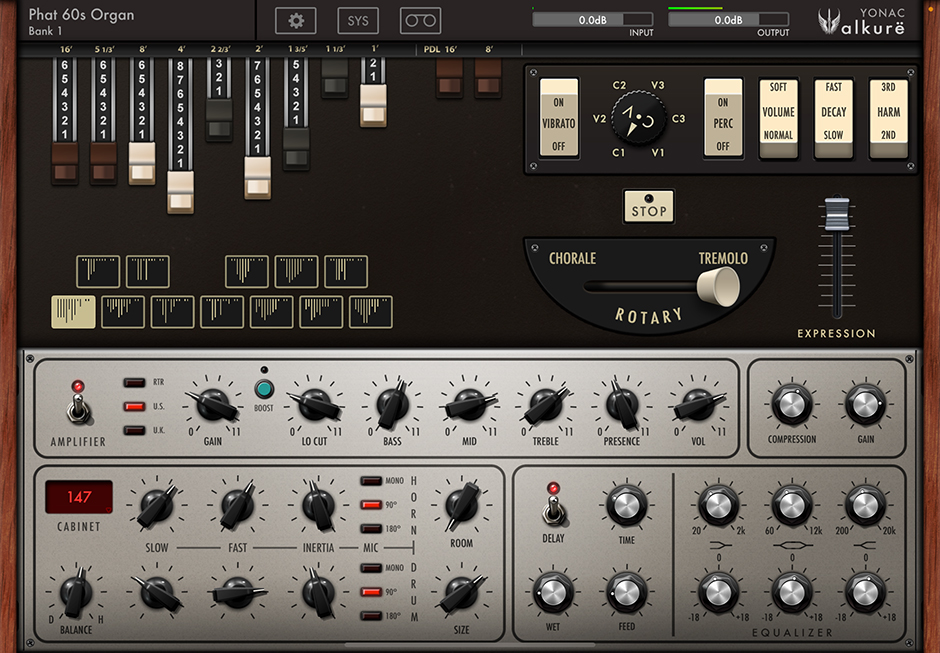The width and height of the screenshot is (940, 653).
Task: Open the tape recorder icon
Action: 420,20
